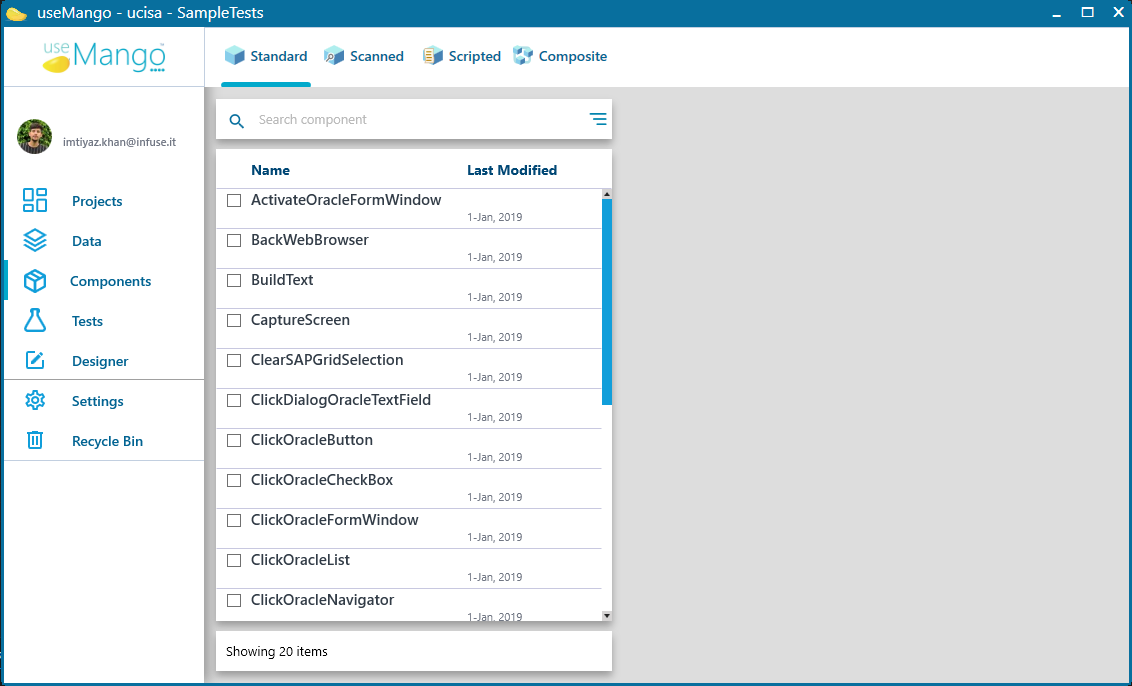Screen dimensions: 1132x686
Task: Select the ClickOracleNavigator component name
Action: coord(322,600)
